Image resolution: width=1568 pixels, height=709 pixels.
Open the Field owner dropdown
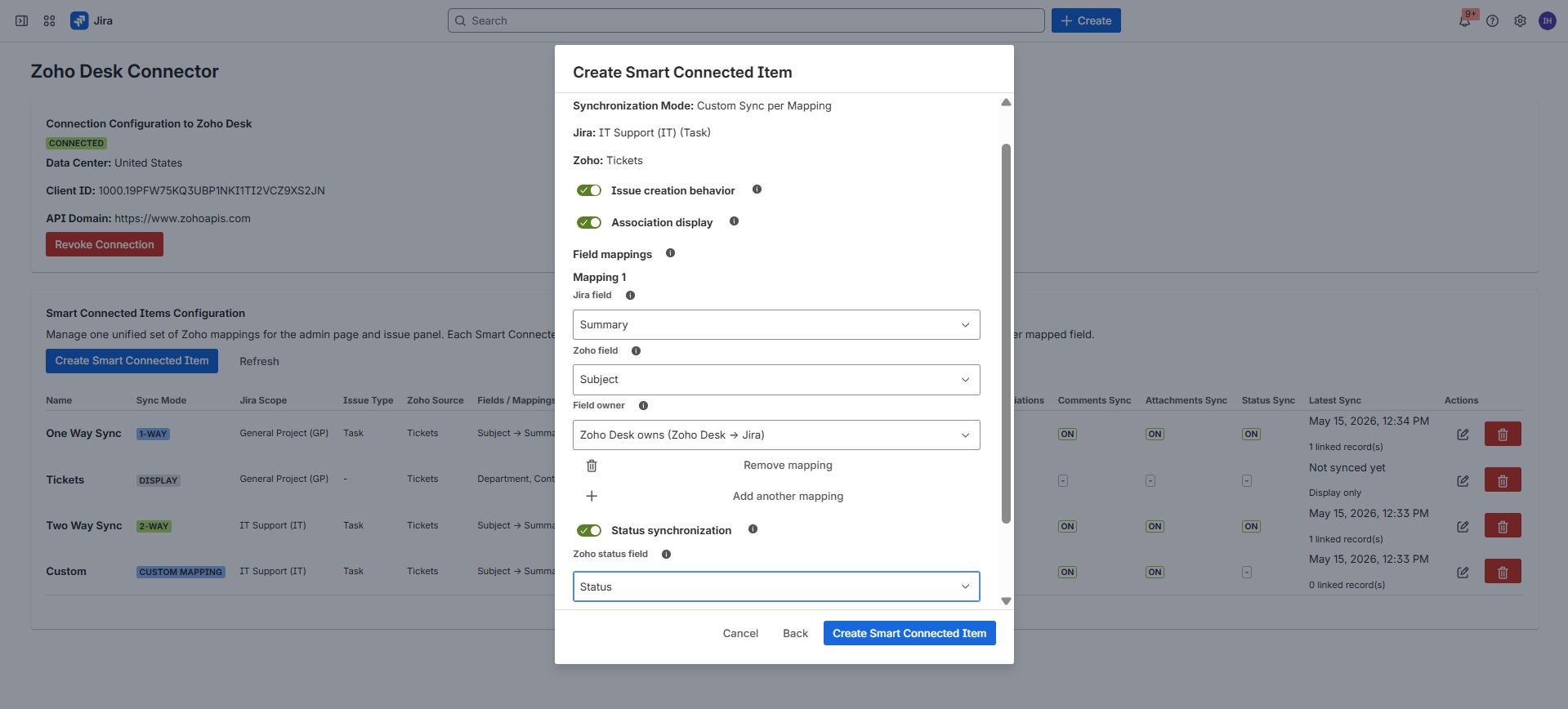(776, 435)
